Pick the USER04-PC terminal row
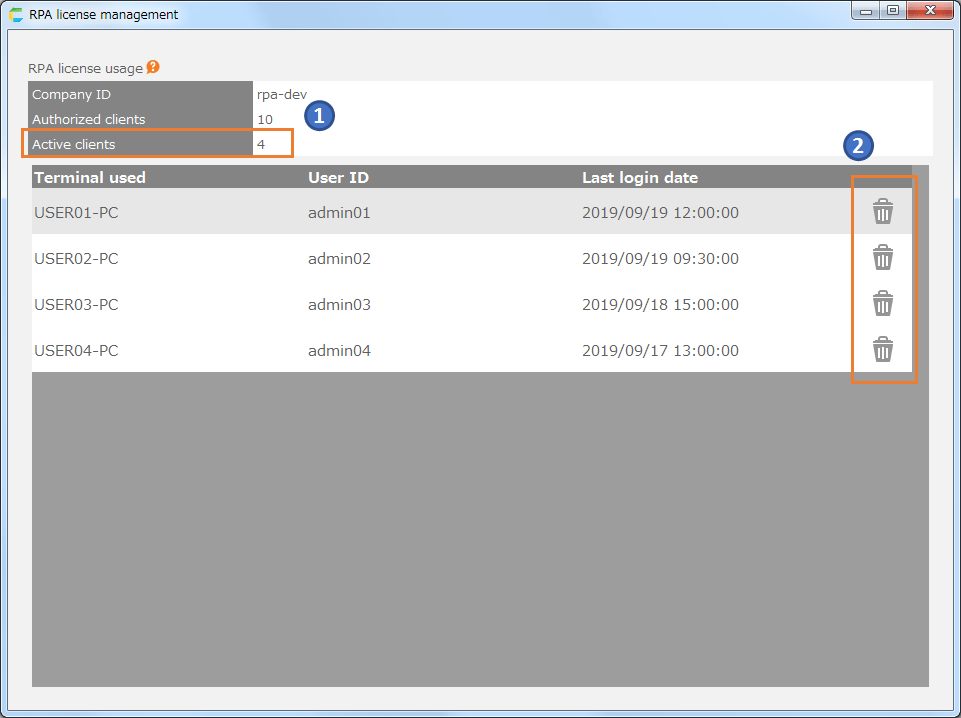 click(76, 350)
